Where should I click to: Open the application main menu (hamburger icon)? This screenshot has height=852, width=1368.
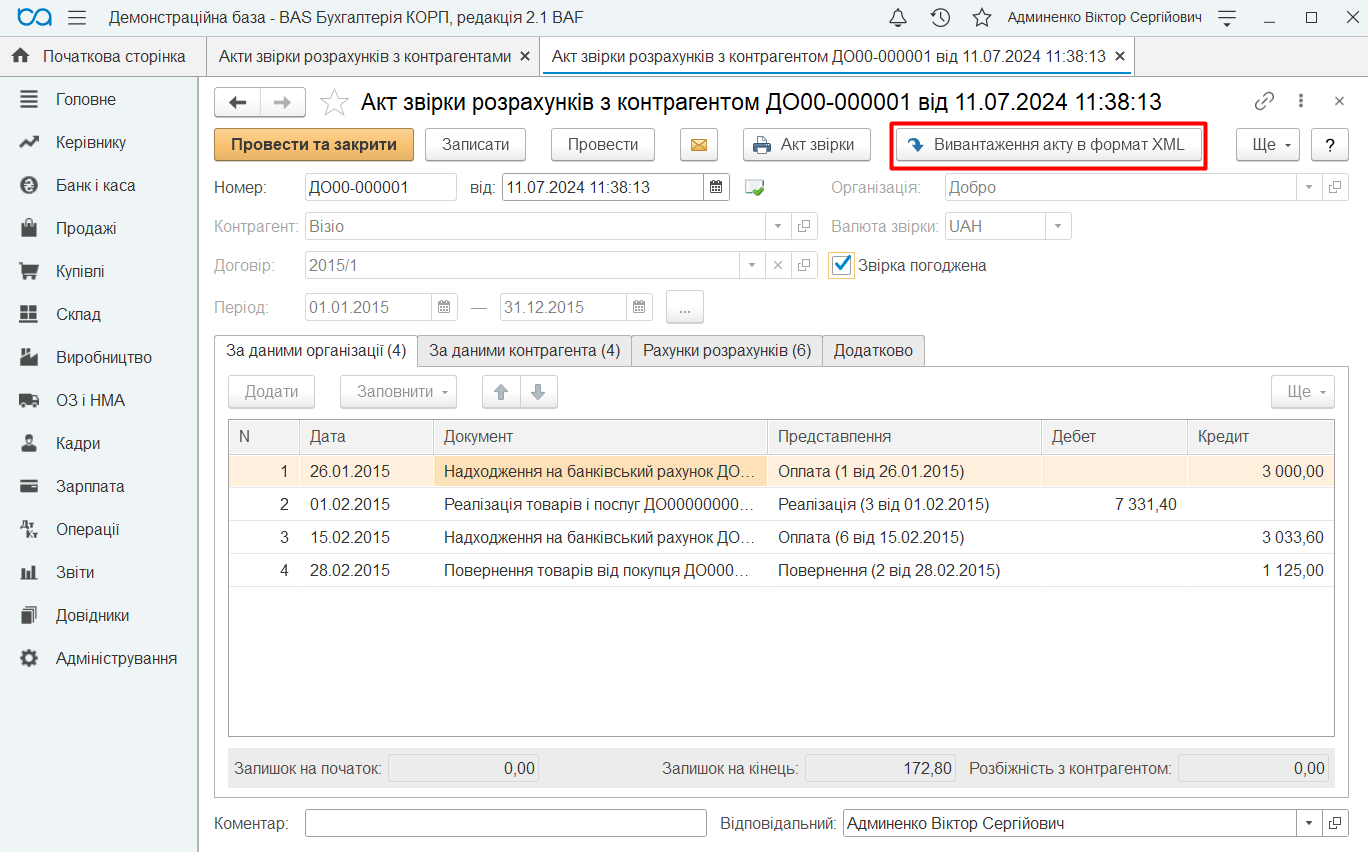[77, 18]
